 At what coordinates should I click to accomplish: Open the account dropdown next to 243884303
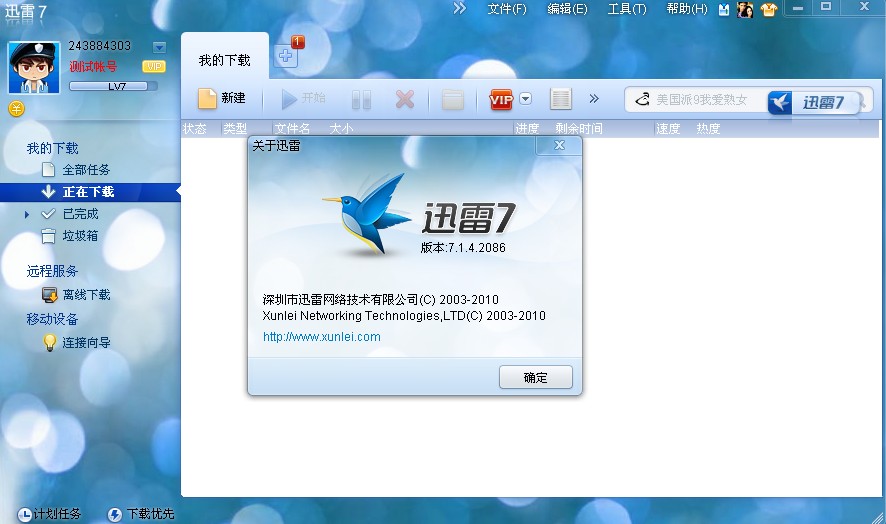click(159, 47)
